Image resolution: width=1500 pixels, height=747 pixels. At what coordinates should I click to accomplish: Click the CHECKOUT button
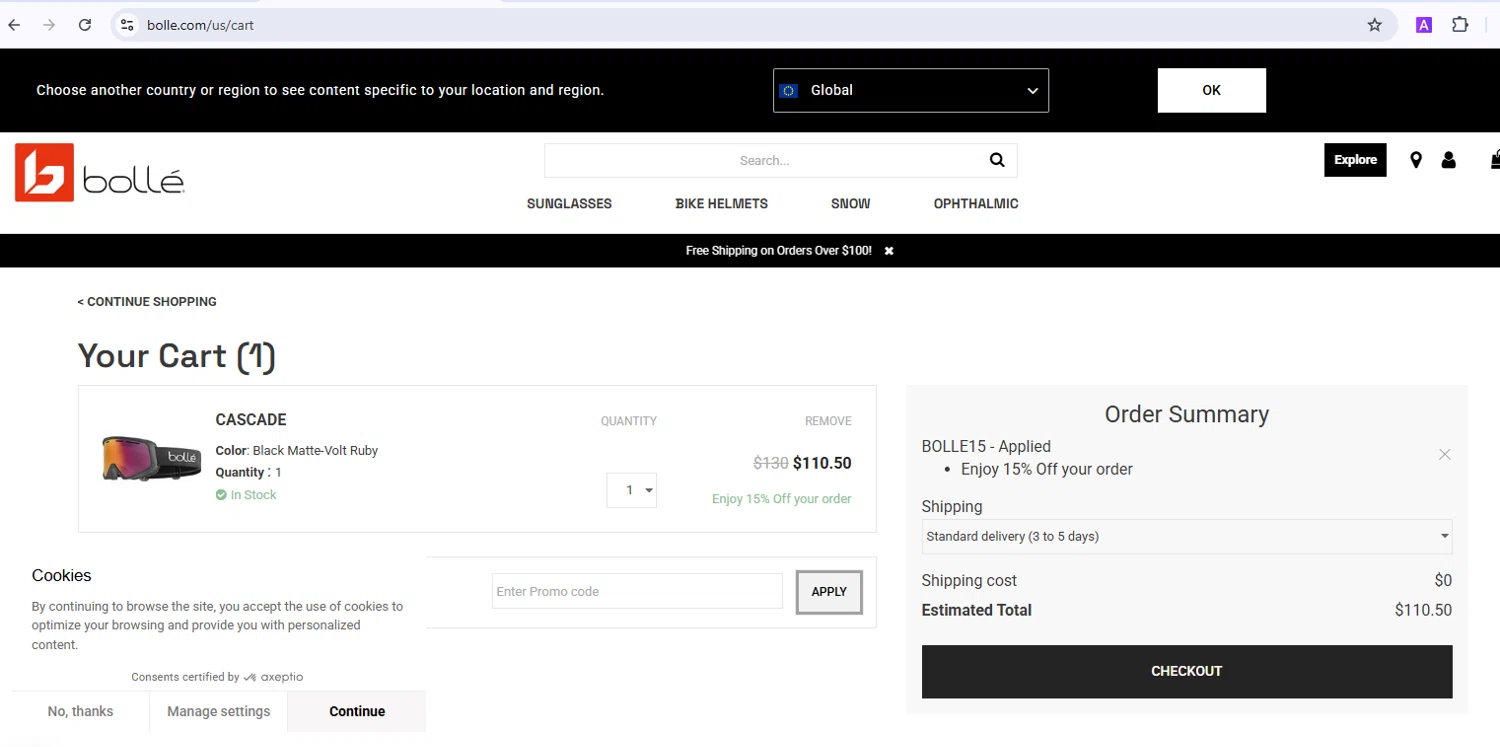click(1187, 671)
